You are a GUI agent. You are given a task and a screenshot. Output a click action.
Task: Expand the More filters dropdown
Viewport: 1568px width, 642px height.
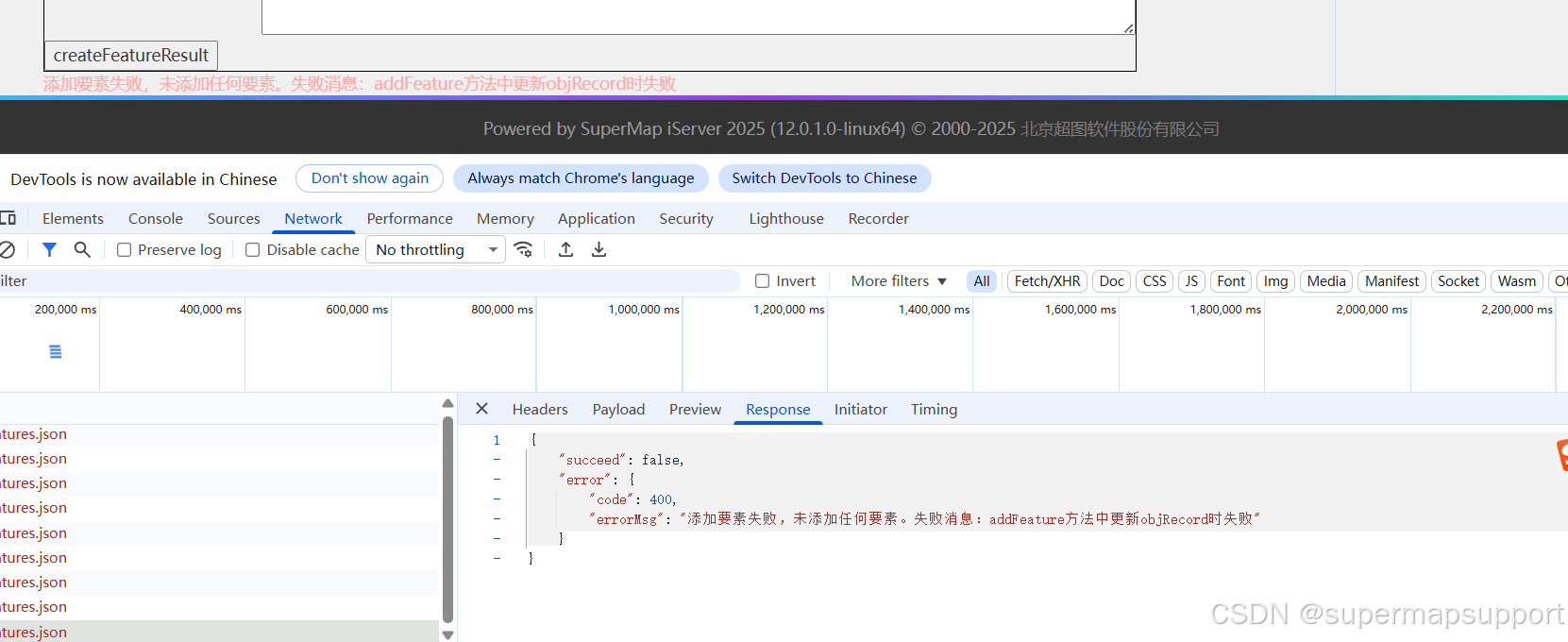click(898, 281)
